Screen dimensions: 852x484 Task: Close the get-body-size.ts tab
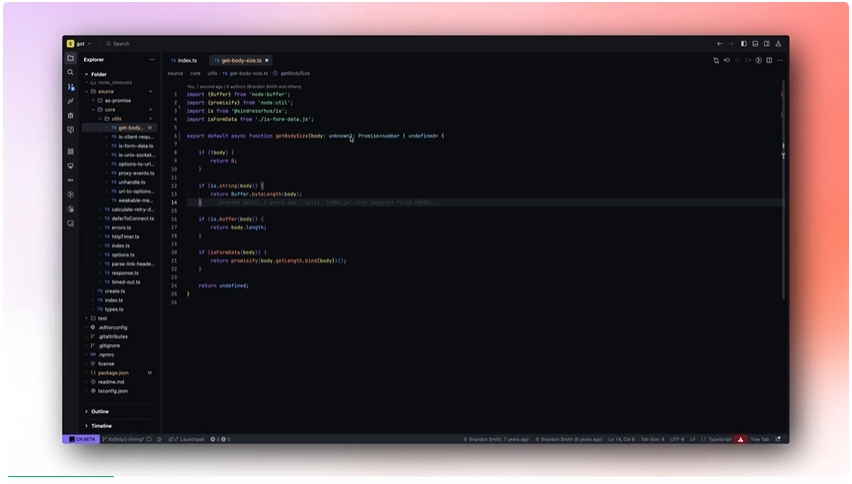[267, 60]
